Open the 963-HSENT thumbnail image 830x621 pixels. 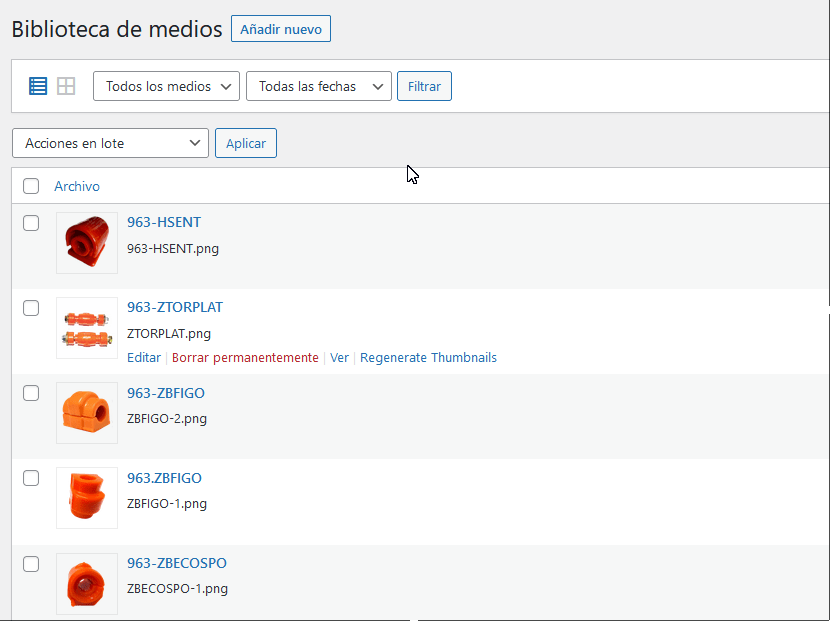tap(87, 243)
